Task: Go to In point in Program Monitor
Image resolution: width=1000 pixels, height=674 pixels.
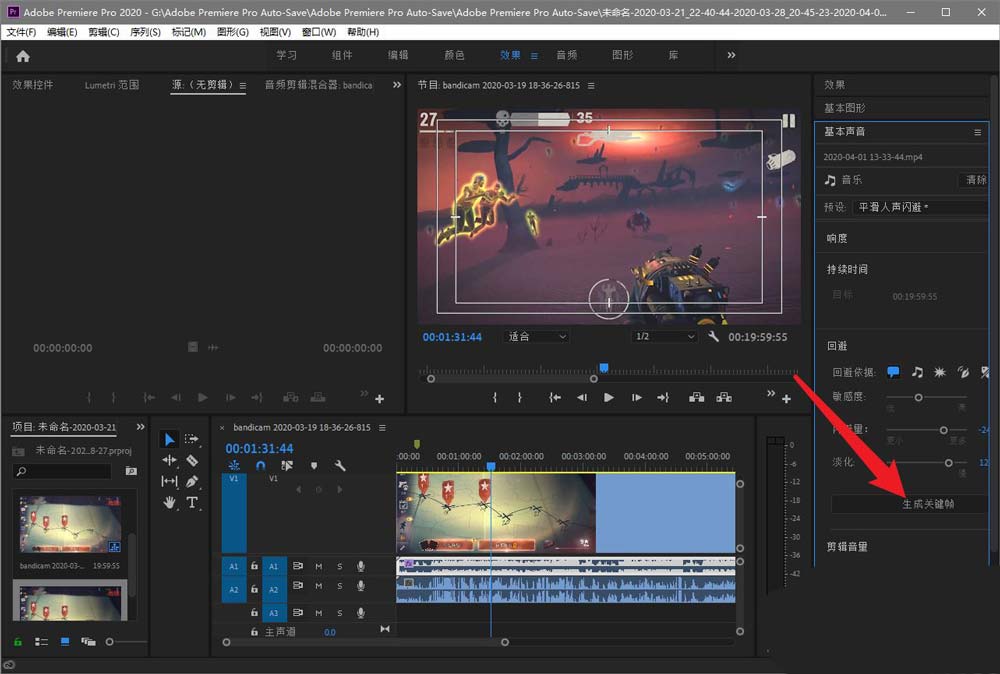Action: click(555, 397)
